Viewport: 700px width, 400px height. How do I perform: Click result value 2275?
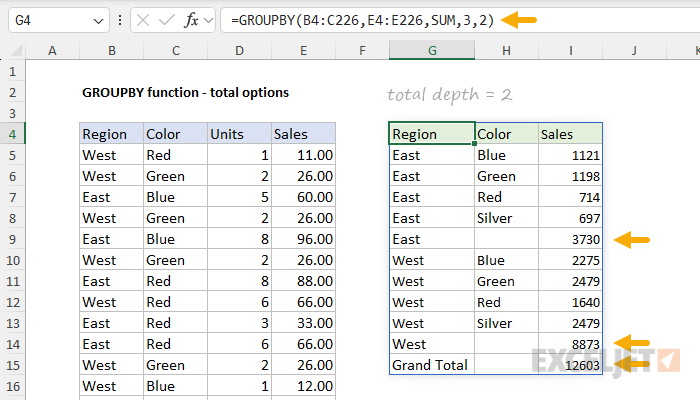pyautogui.click(x=571, y=260)
